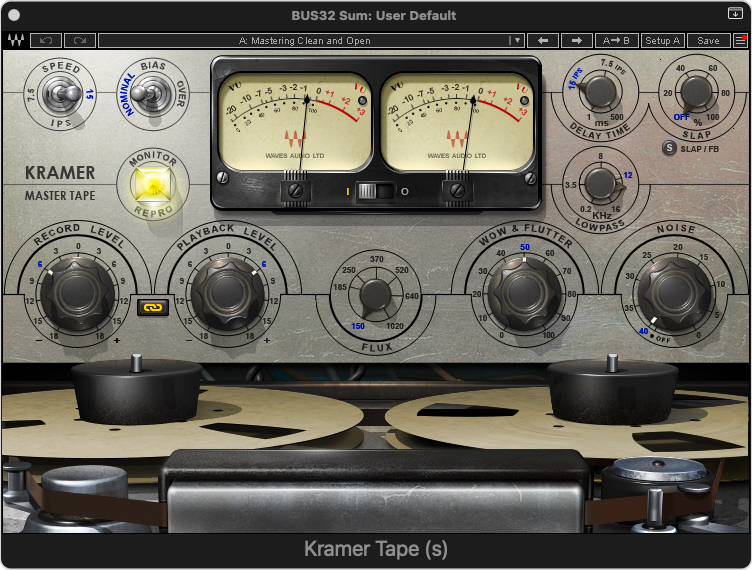The height and width of the screenshot is (570, 752).
Task: Click the S icon for Slap/FB
Action: (x=669, y=148)
